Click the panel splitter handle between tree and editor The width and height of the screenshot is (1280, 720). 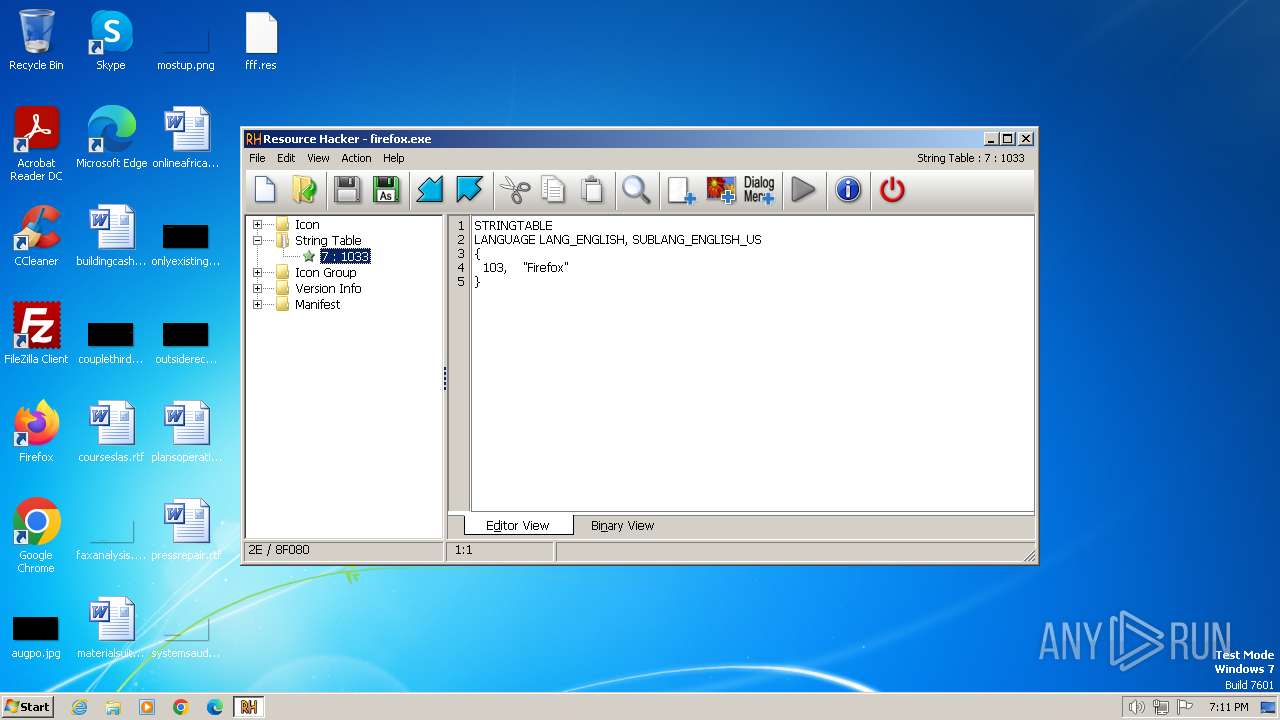(x=445, y=378)
